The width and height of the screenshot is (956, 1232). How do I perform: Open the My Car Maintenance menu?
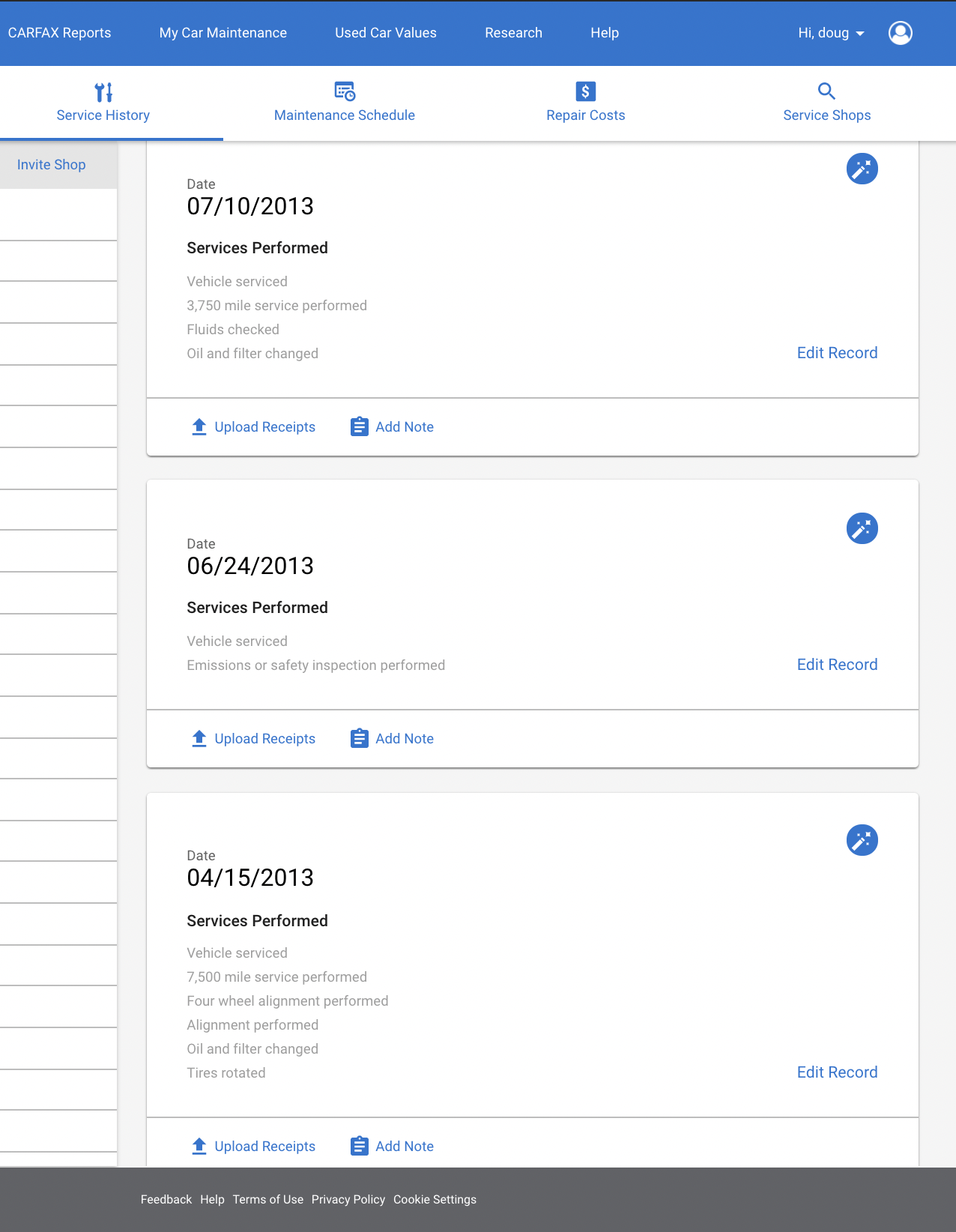tap(223, 33)
